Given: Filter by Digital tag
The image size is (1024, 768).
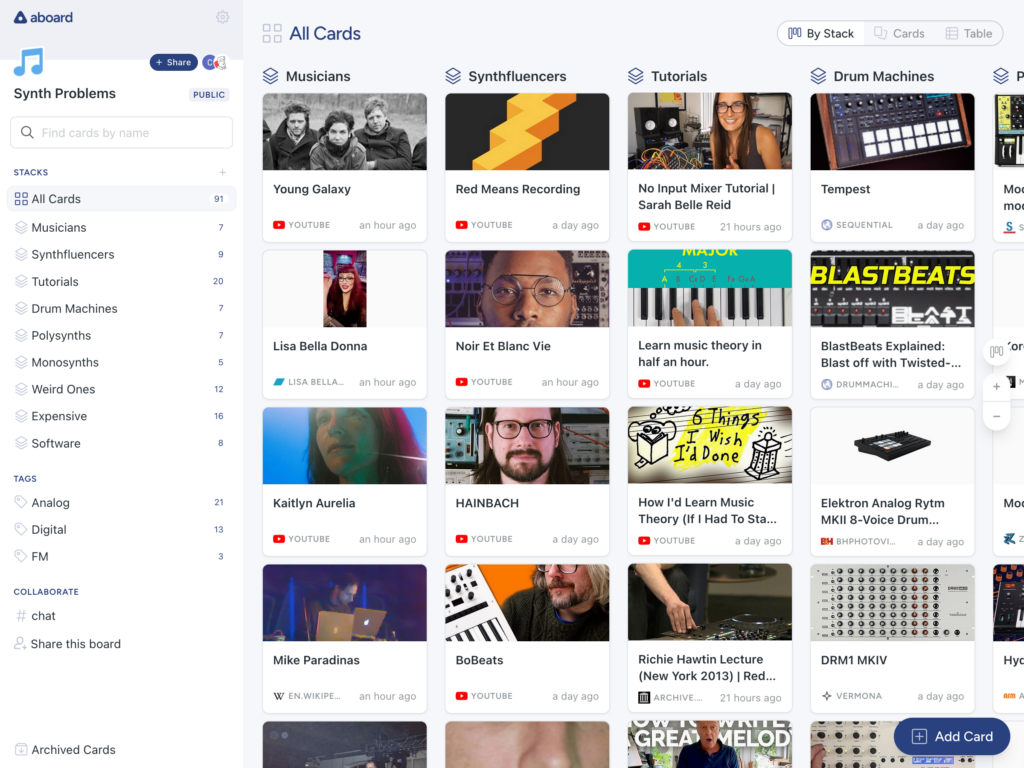Looking at the screenshot, I should pyautogui.click(x=121, y=530).
